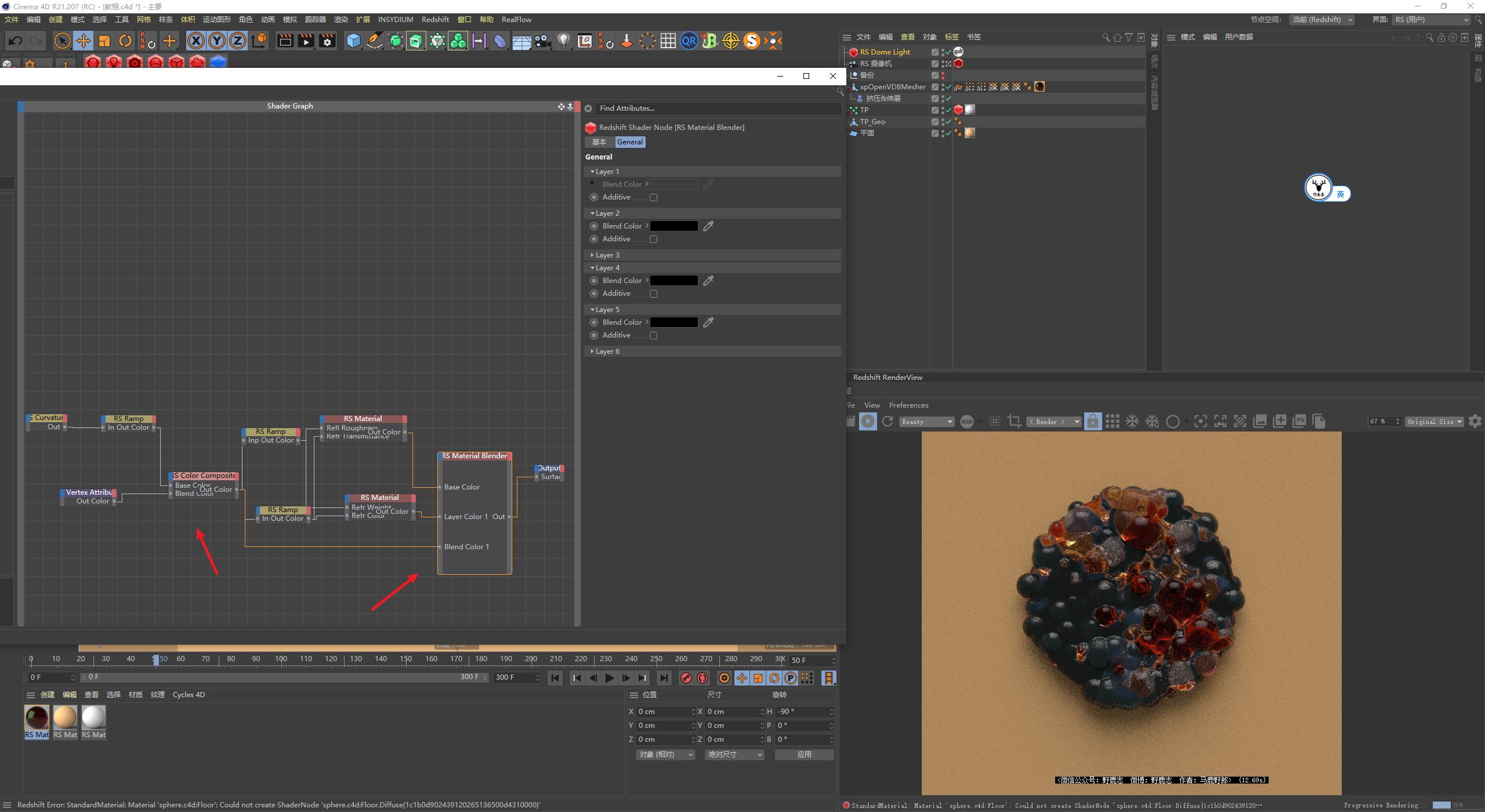Image resolution: width=1485 pixels, height=812 pixels.
Task: Open the Redshift menu in the menu bar
Action: coord(435,19)
